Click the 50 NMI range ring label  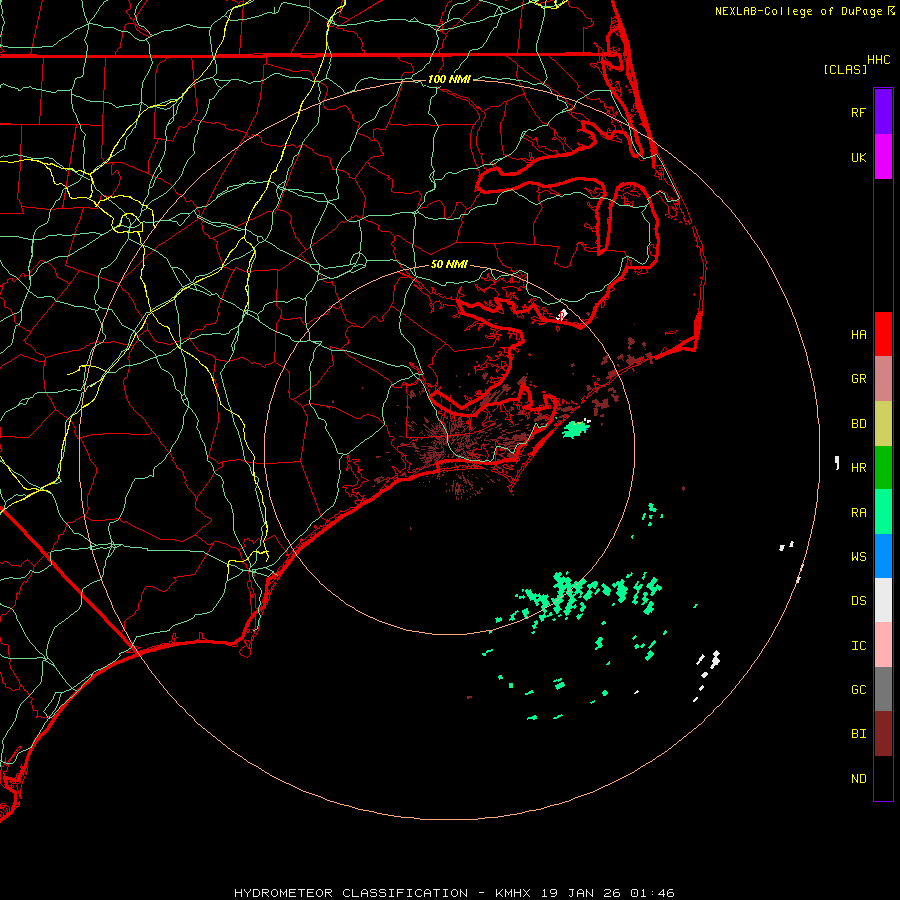pos(449,264)
